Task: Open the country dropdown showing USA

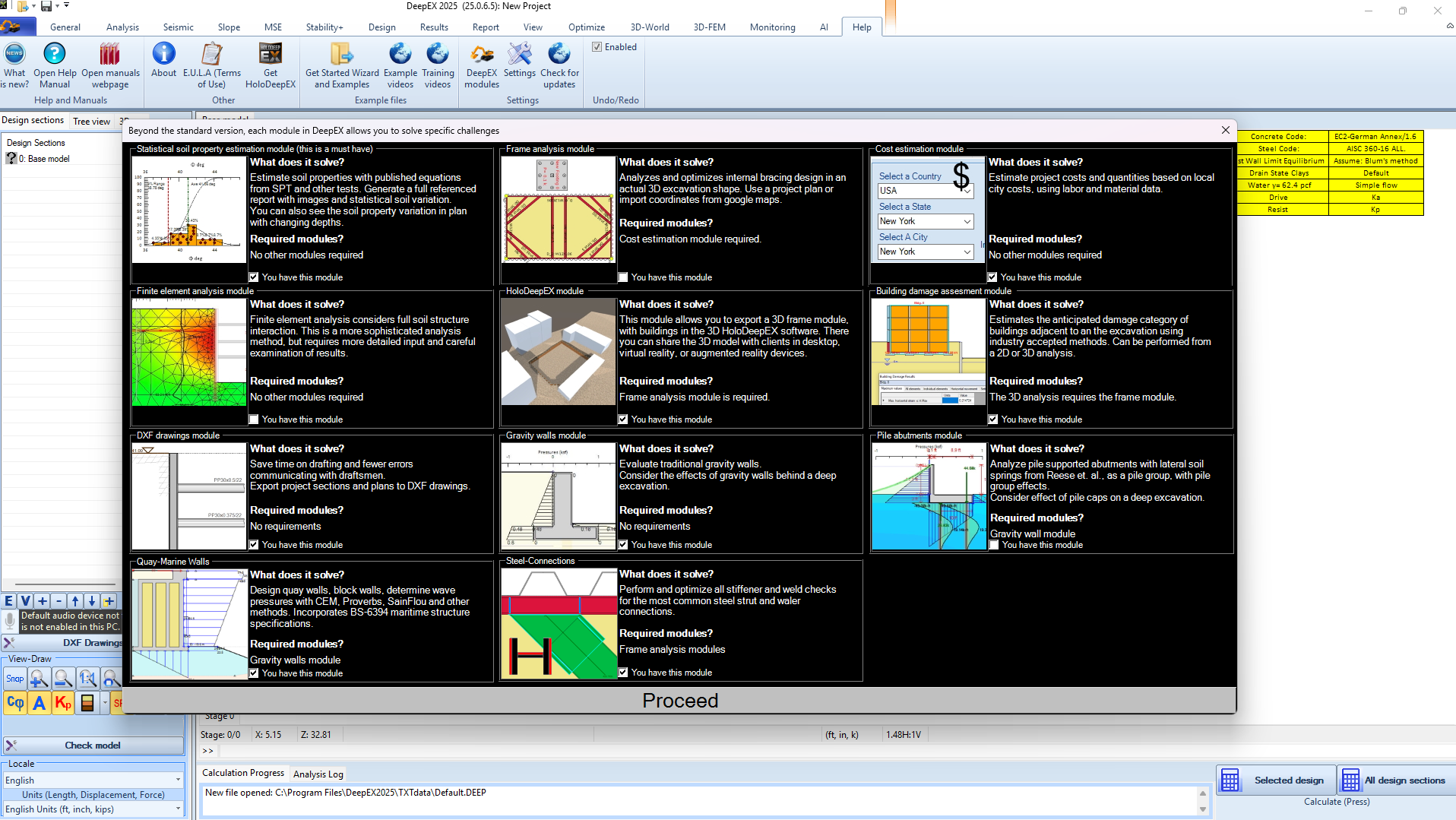Action: 926,191
